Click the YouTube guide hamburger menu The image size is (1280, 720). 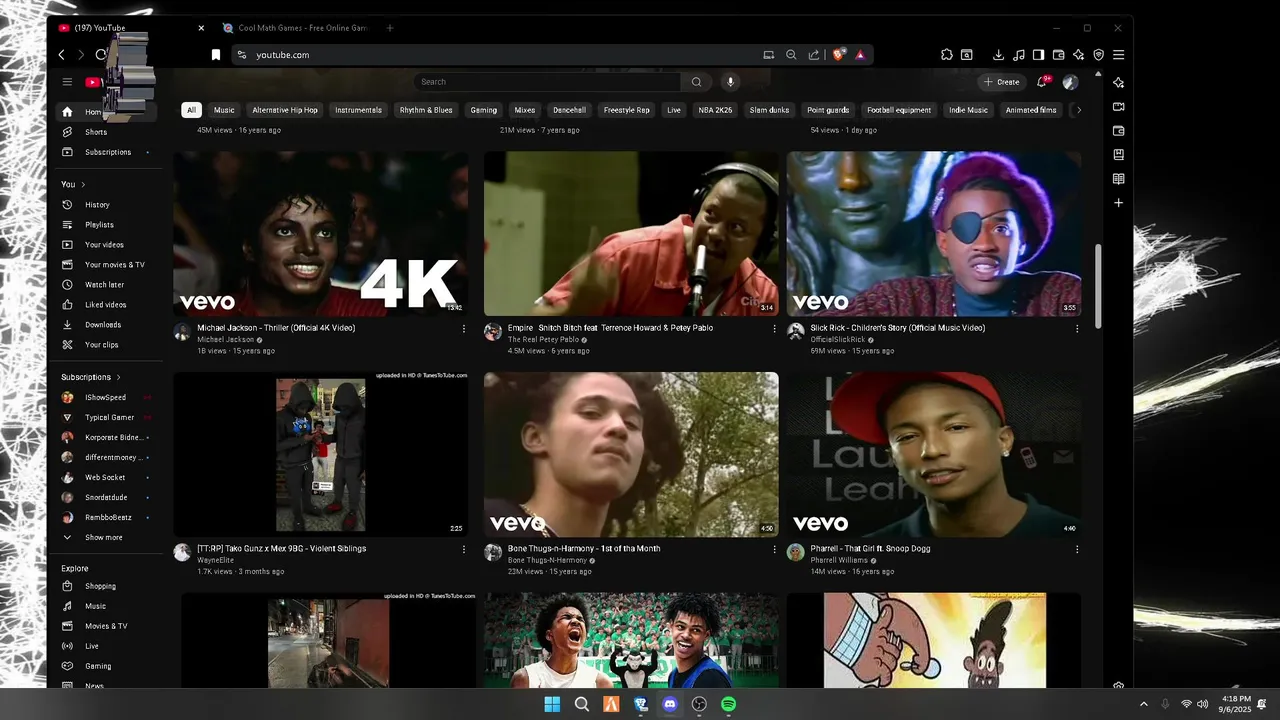tap(67, 82)
